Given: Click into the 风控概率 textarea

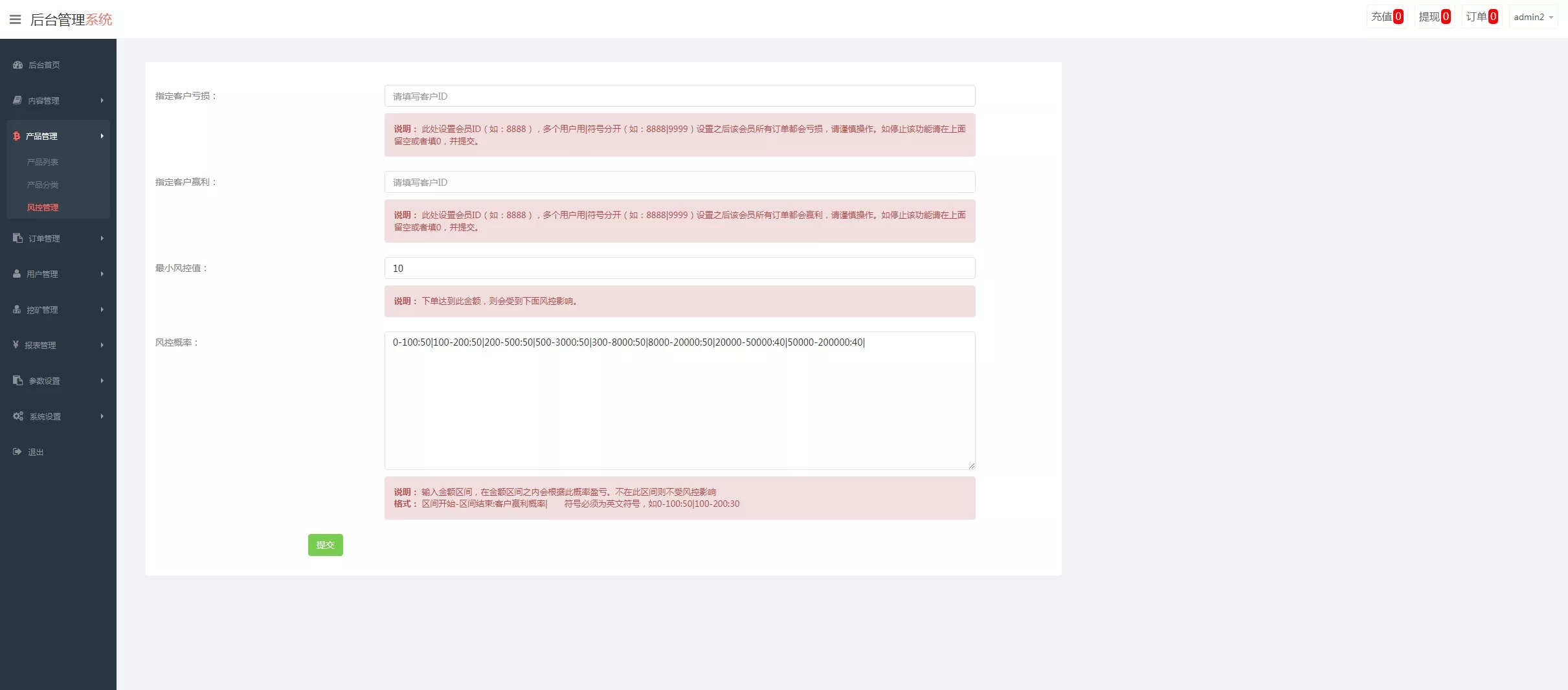Looking at the screenshot, I should coord(679,401).
